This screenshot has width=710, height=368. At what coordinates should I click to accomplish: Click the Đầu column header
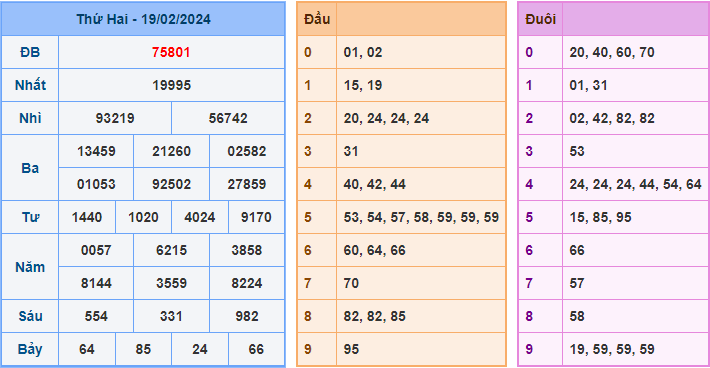pyautogui.click(x=317, y=19)
